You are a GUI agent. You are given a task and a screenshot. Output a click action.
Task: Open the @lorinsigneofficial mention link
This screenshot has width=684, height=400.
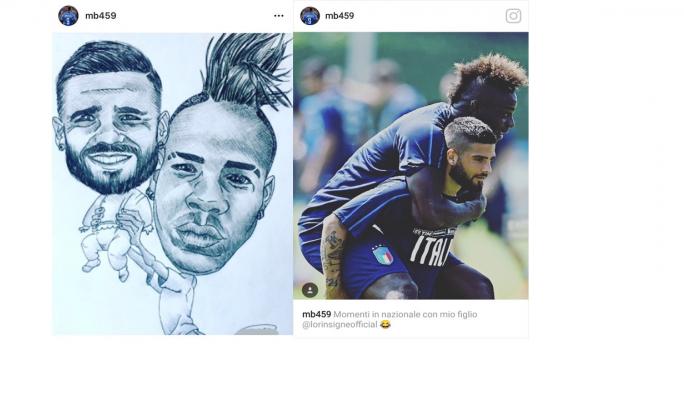[340, 325]
